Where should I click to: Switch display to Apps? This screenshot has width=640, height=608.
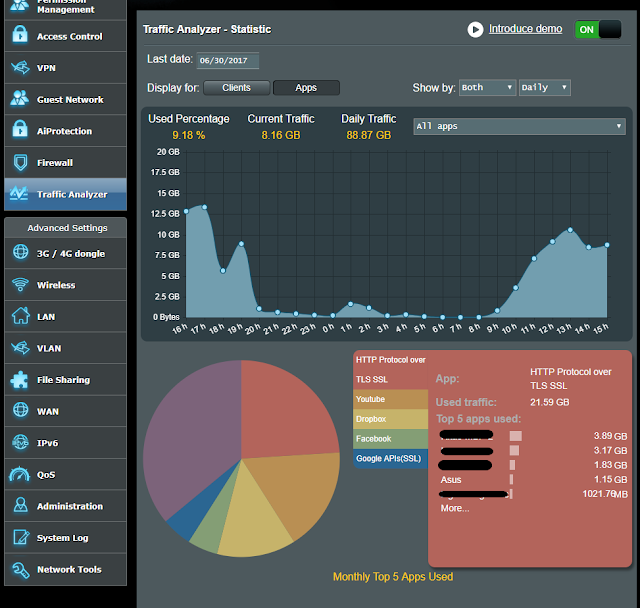click(x=306, y=88)
